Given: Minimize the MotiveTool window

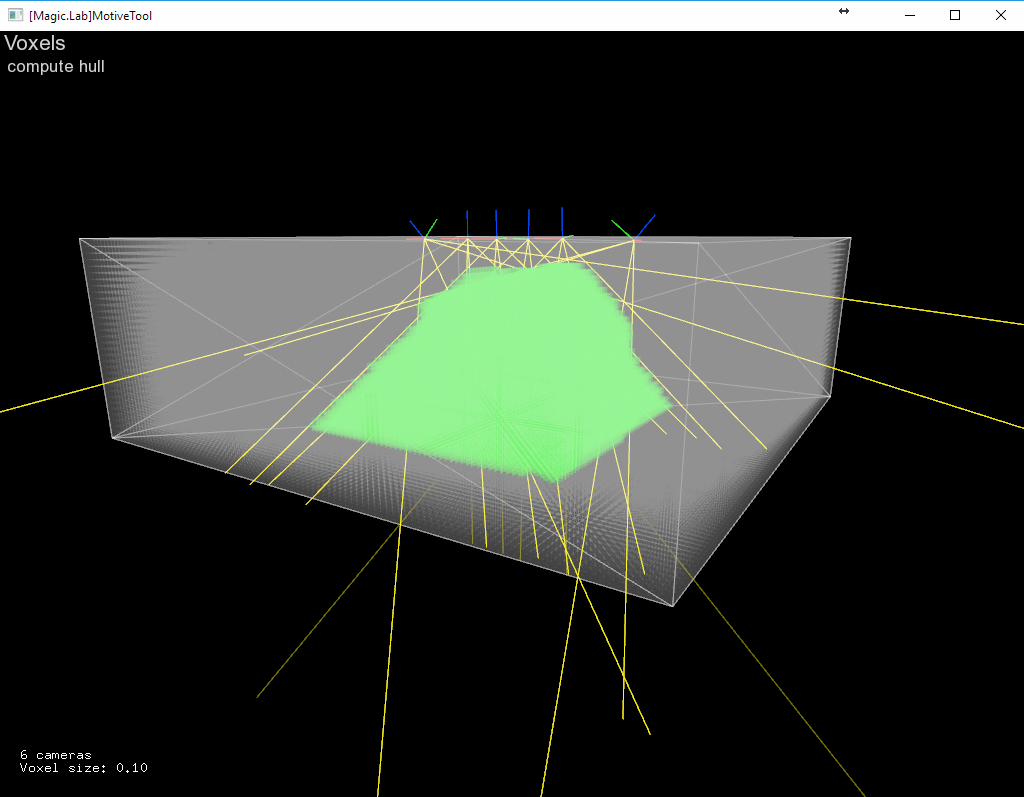Looking at the screenshot, I should pos(910,15).
